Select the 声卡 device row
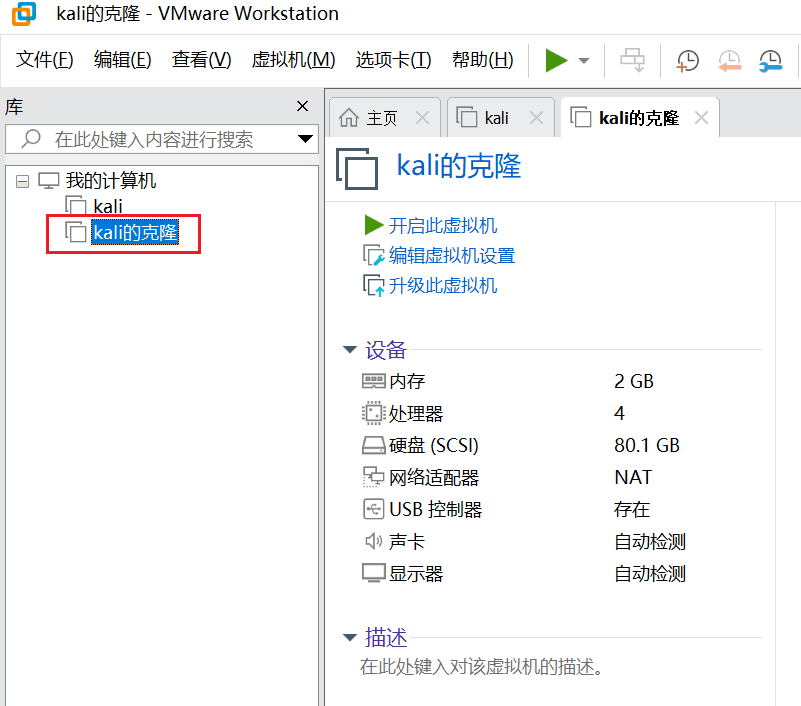Image resolution: width=801 pixels, height=706 pixels. tap(561, 542)
